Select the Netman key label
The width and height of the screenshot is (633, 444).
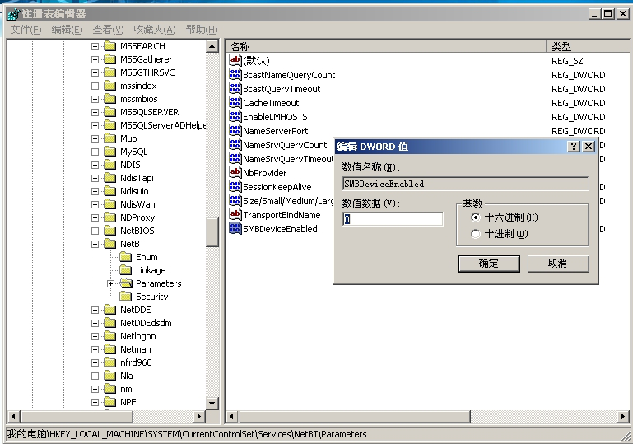point(136,350)
